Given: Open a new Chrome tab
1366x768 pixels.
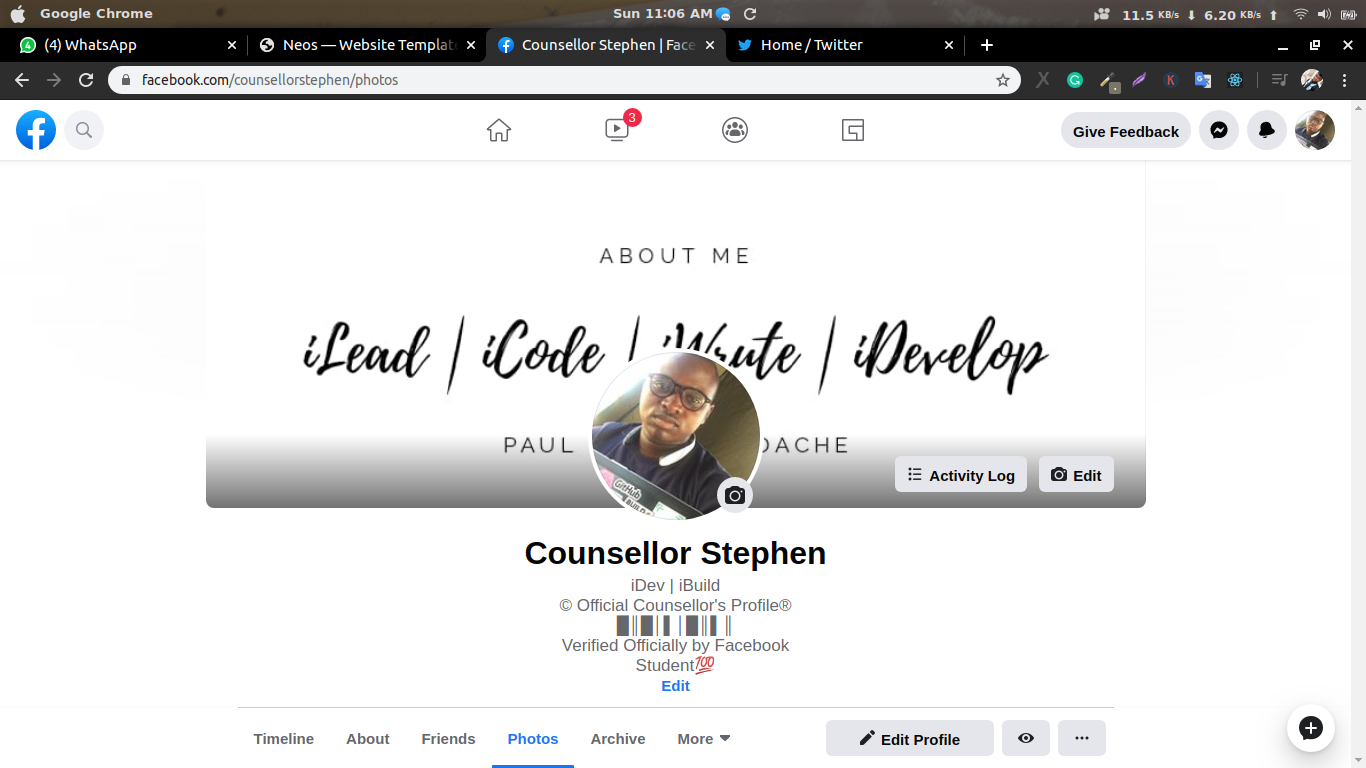Looking at the screenshot, I should pos(987,45).
